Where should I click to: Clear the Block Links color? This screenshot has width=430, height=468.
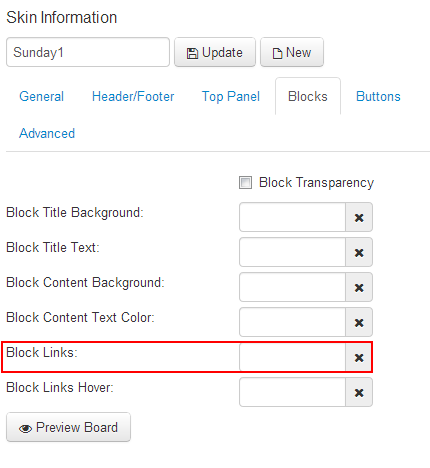359,357
